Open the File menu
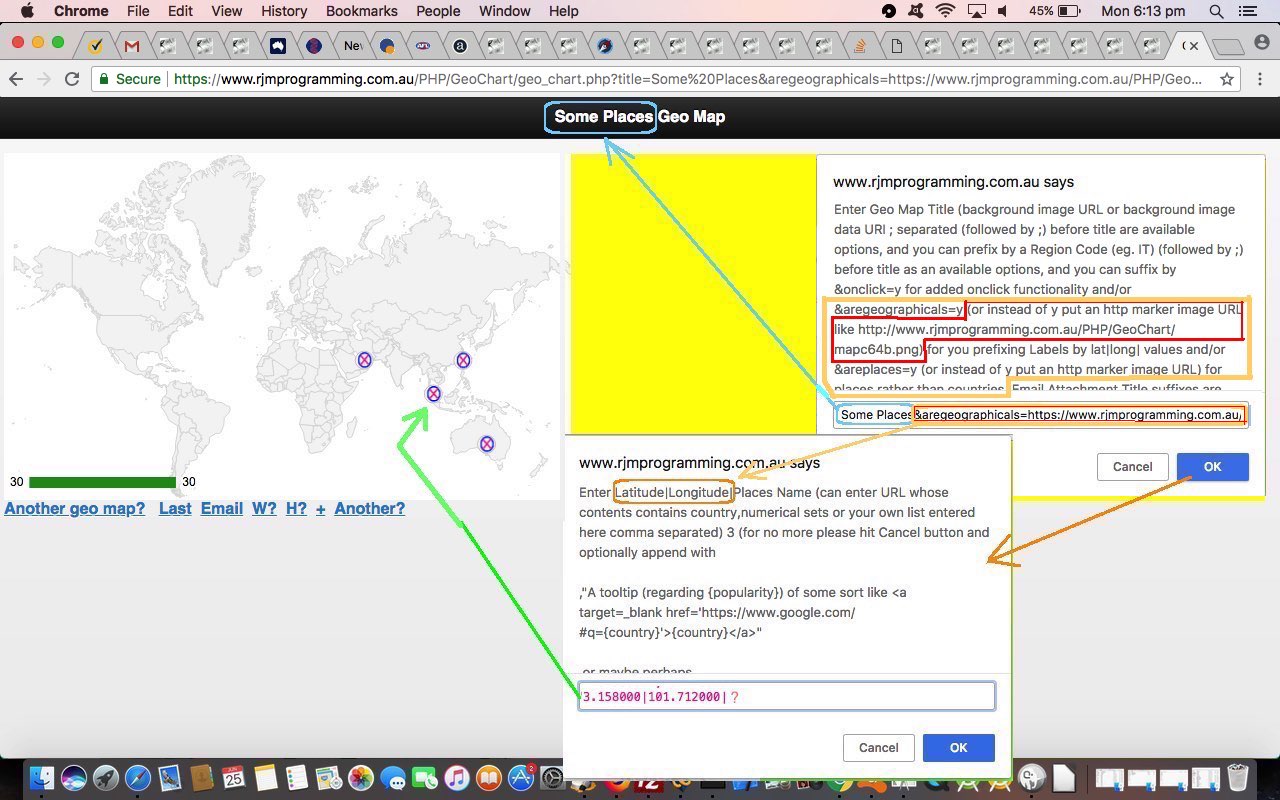 [x=138, y=11]
